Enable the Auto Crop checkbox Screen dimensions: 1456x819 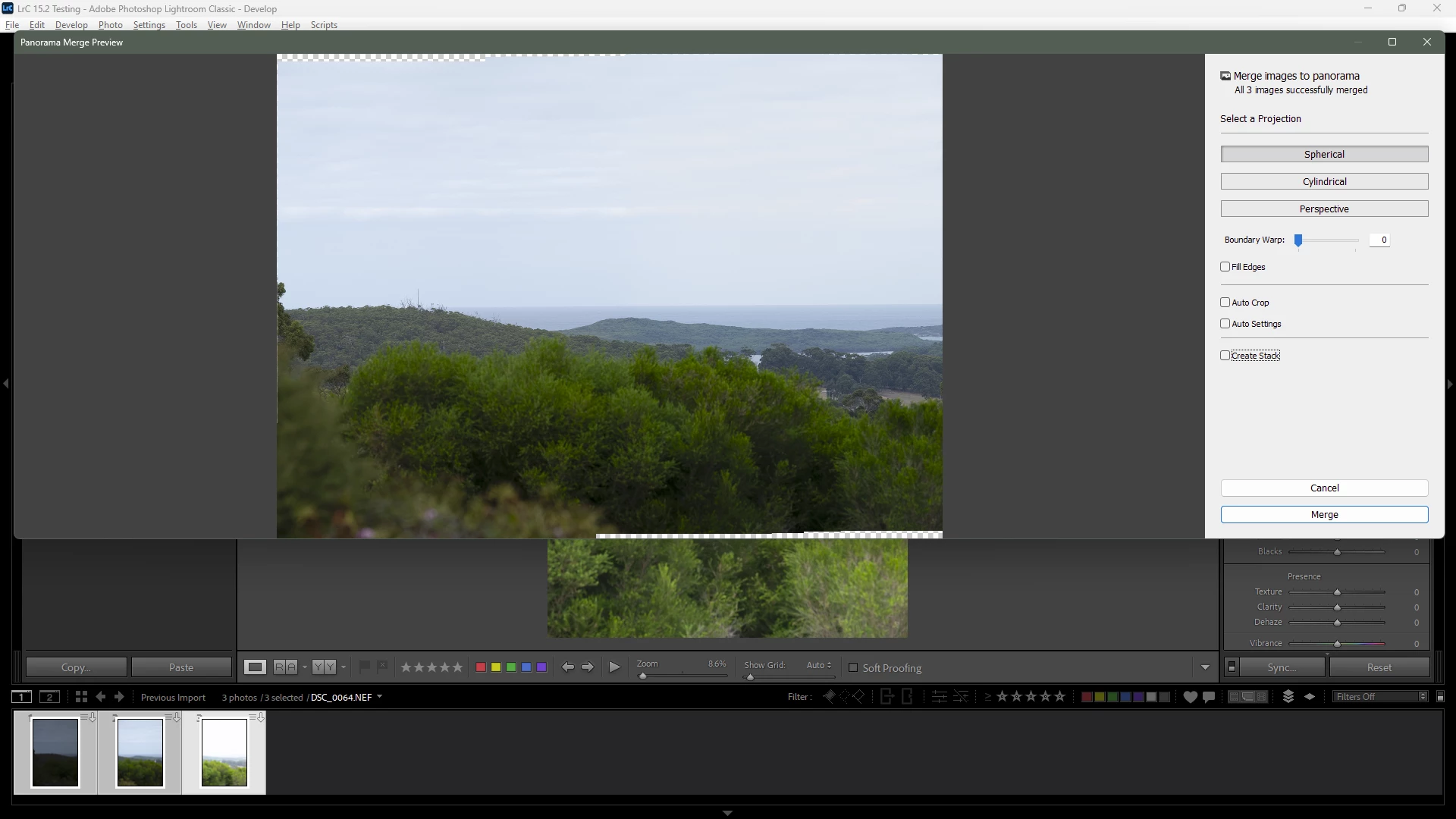pyautogui.click(x=1225, y=303)
